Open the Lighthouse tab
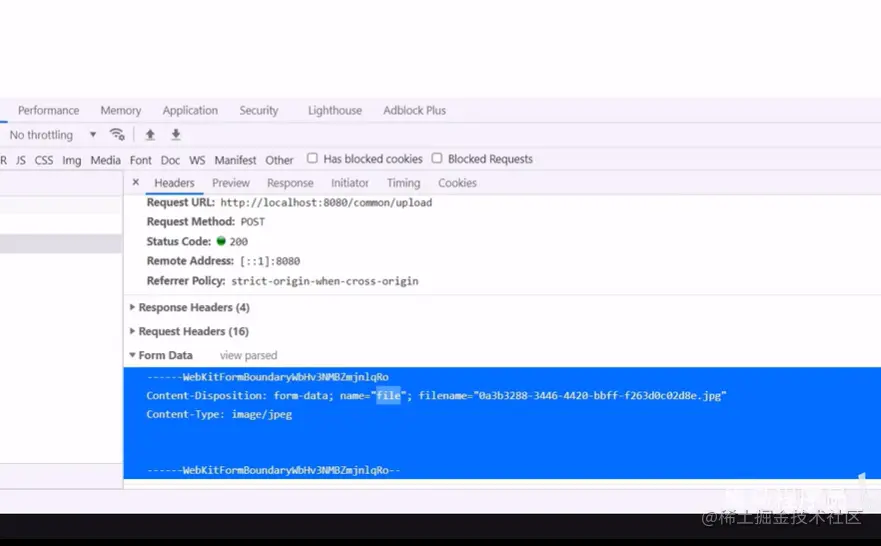 (x=335, y=110)
